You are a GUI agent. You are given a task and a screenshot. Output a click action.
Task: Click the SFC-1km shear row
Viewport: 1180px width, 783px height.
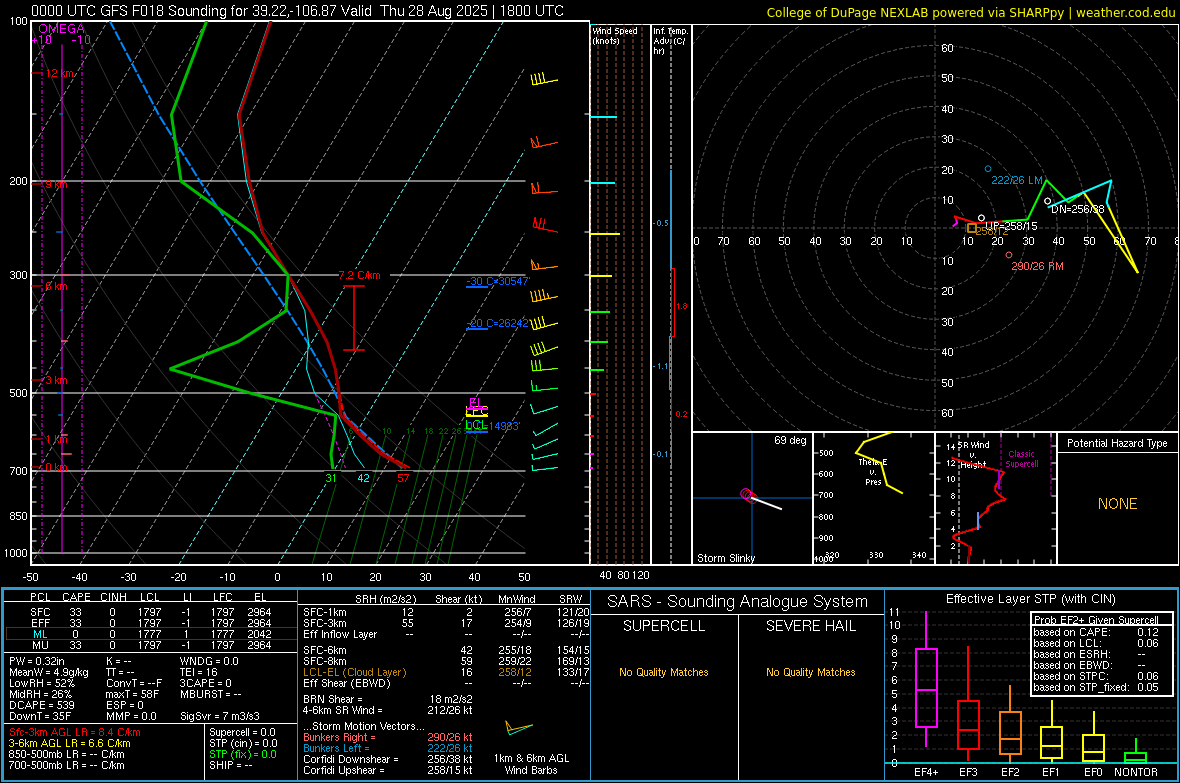pos(446,612)
